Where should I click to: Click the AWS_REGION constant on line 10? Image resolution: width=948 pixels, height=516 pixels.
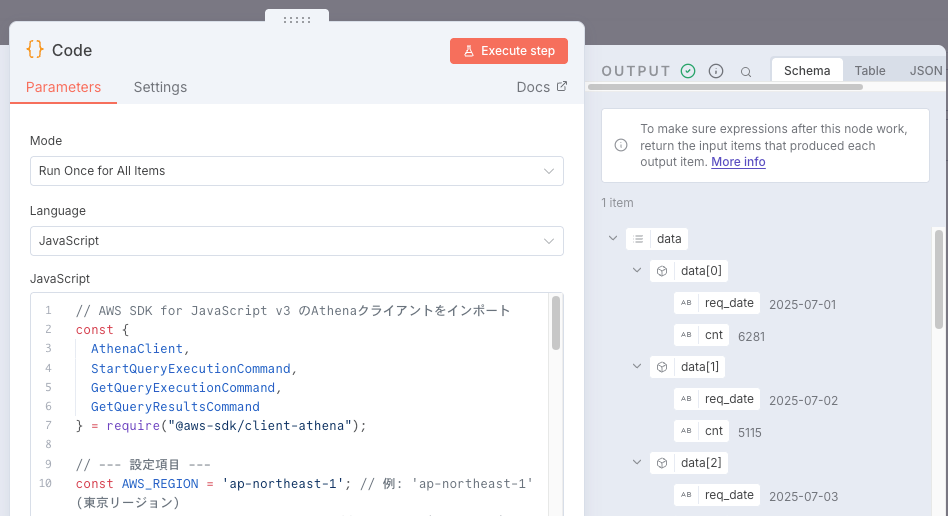[x=160, y=484]
